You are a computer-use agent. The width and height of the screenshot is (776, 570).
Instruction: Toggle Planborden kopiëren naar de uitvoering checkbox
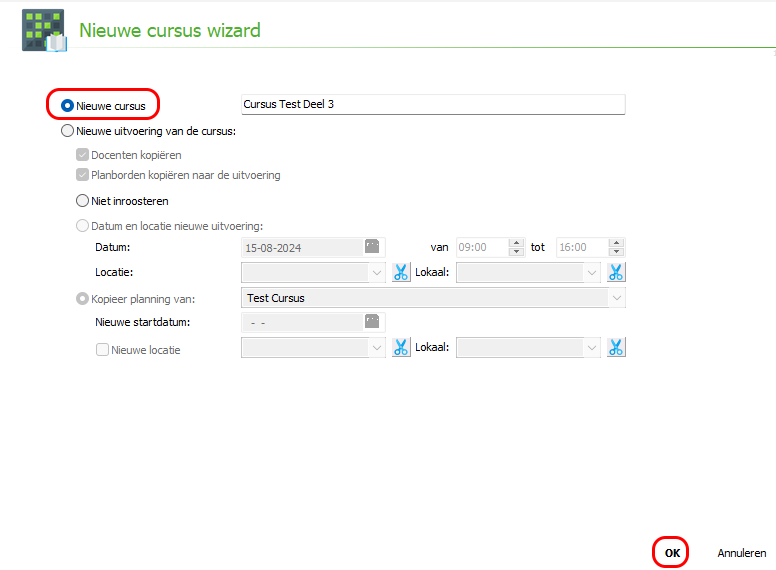tap(82, 175)
